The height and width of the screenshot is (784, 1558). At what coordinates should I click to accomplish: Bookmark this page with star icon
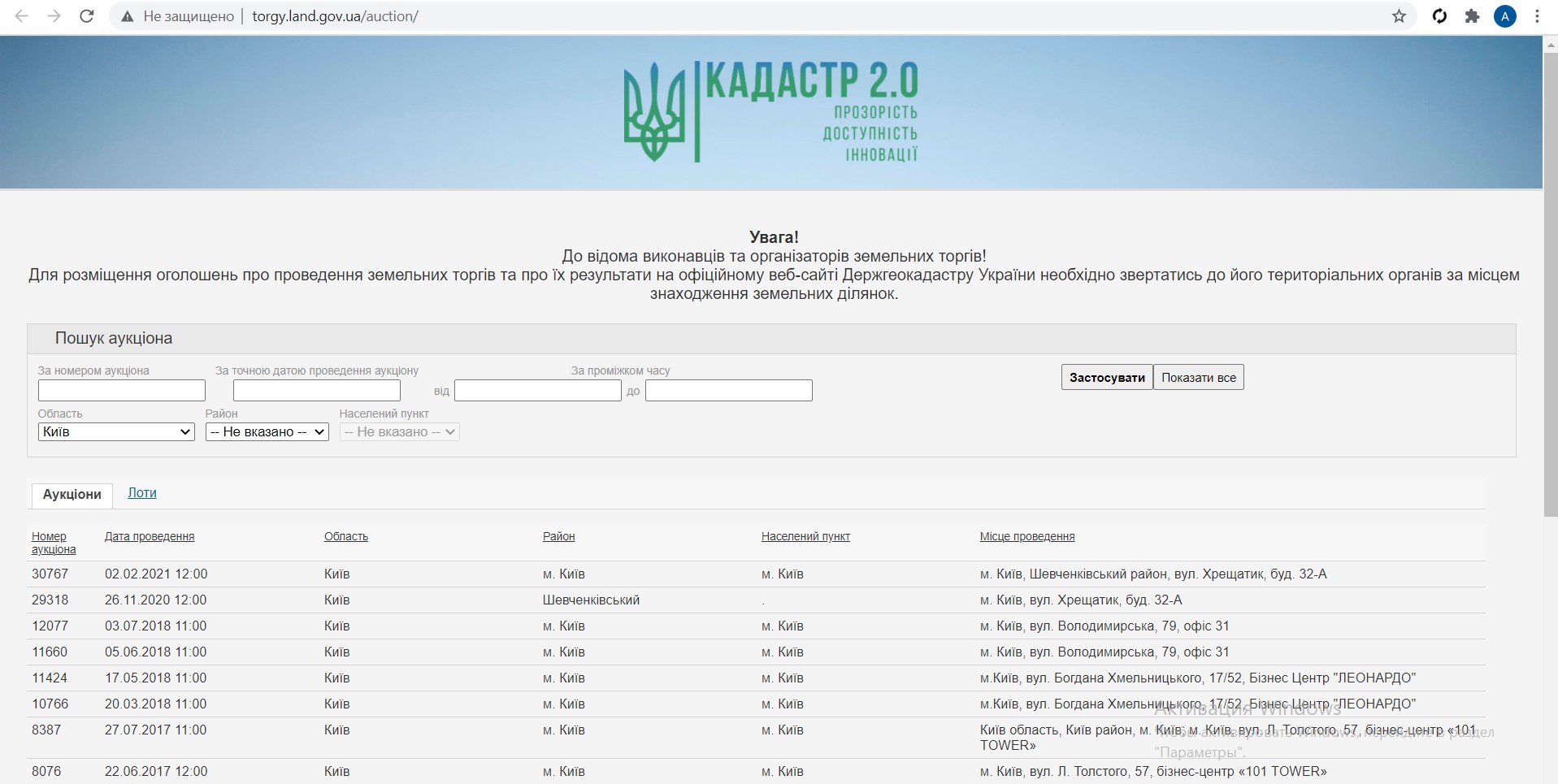(x=1399, y=16)
